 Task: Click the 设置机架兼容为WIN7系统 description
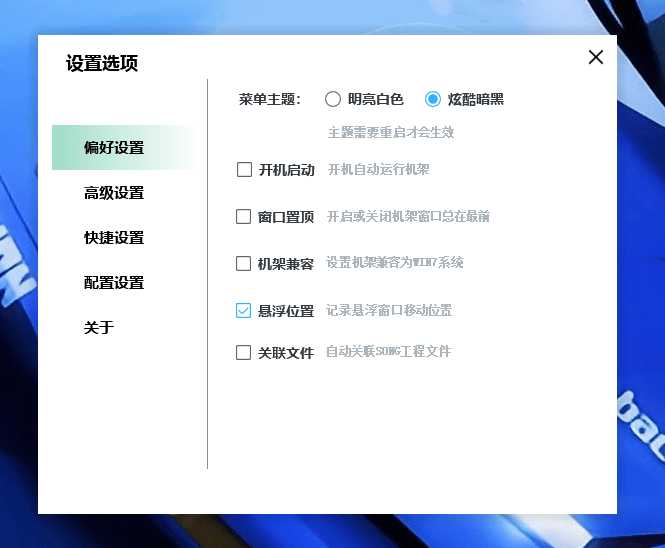pos(394,263)
